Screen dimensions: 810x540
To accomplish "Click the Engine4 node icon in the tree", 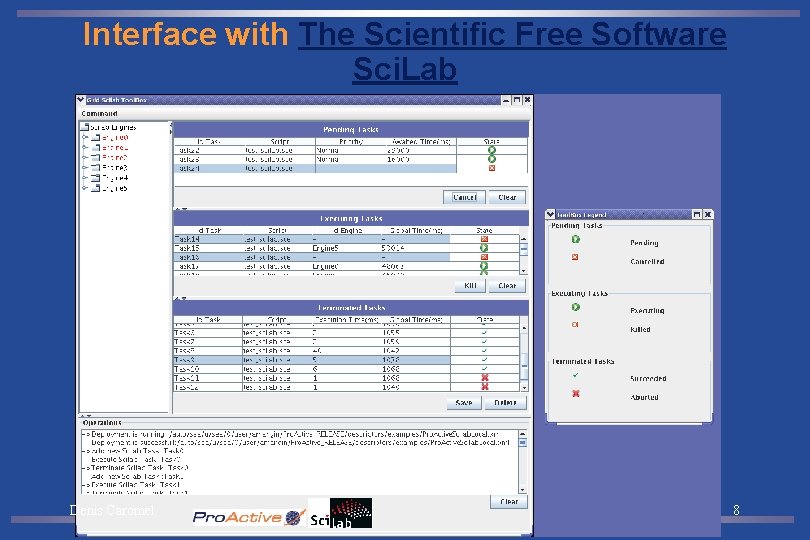I will click(96, 178).
